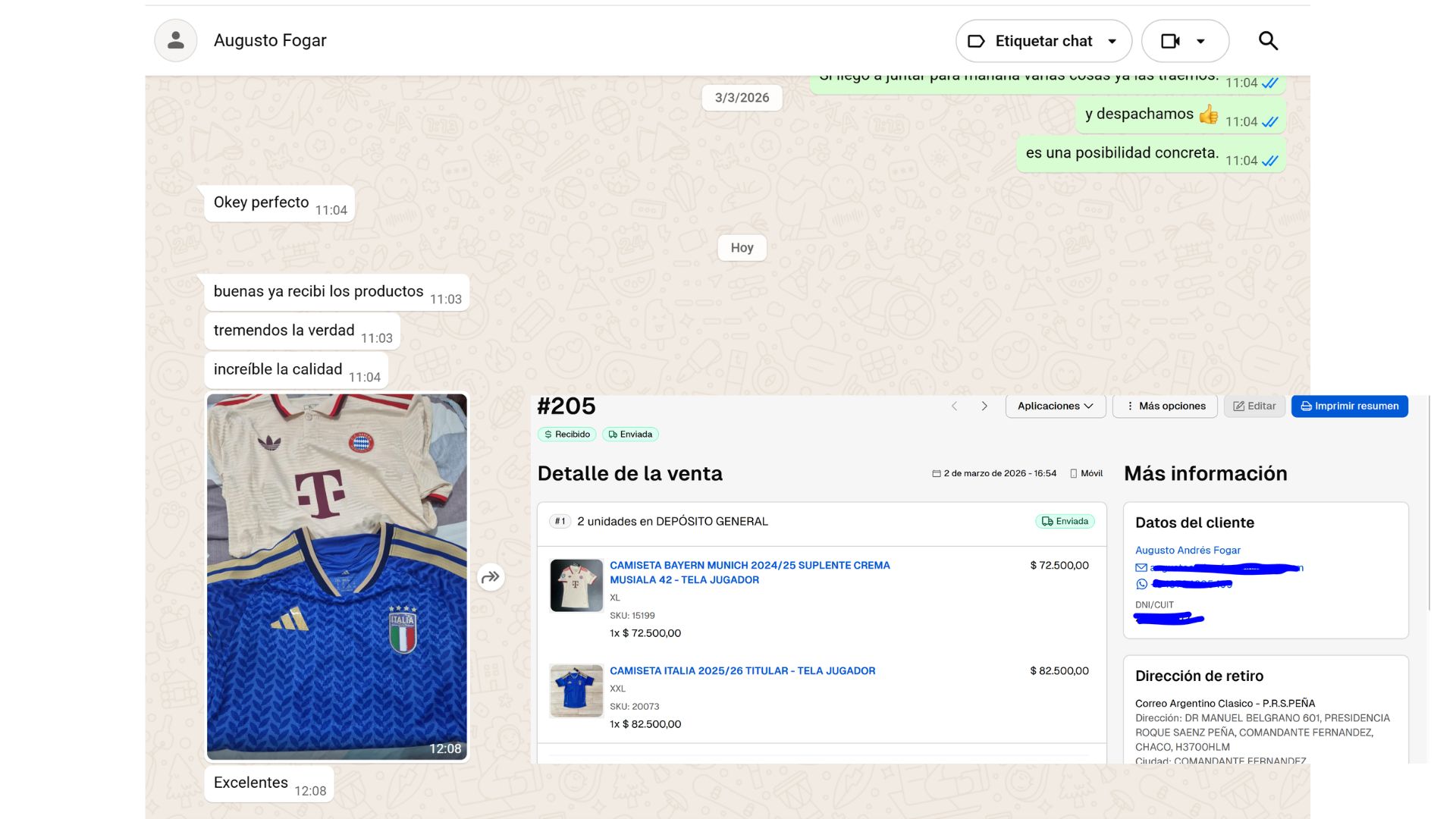This screenshot has width=1456, height=819.
Task: Open Camiseta Italia 2025/26 product link
Action: point(742,671)
